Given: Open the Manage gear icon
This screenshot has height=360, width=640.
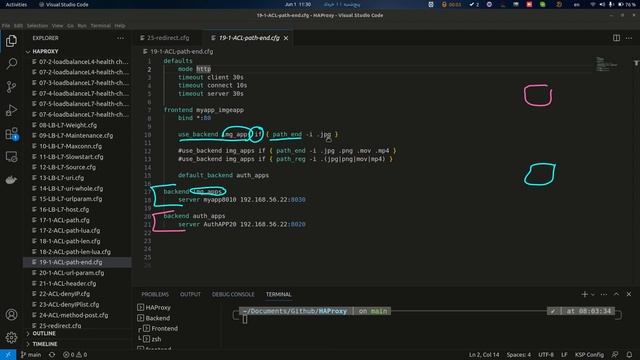Looking at the screenshot, I should pos(11,338).
